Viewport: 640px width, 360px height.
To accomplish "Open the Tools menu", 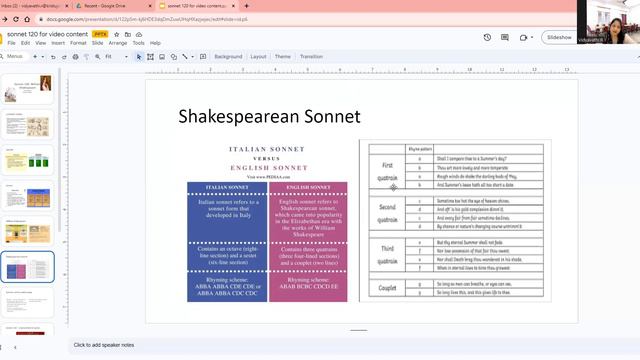I will point(138,43).
